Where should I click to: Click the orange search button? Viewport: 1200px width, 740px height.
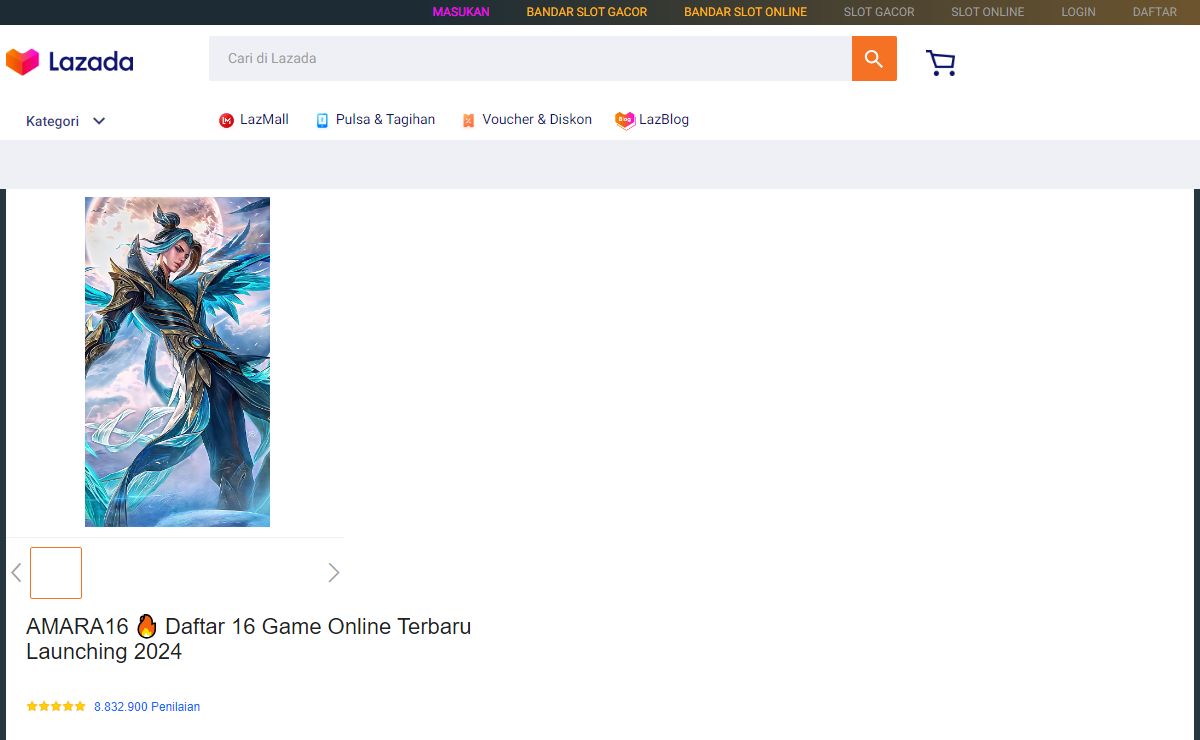pyautogui.click(x=874, y=59)
